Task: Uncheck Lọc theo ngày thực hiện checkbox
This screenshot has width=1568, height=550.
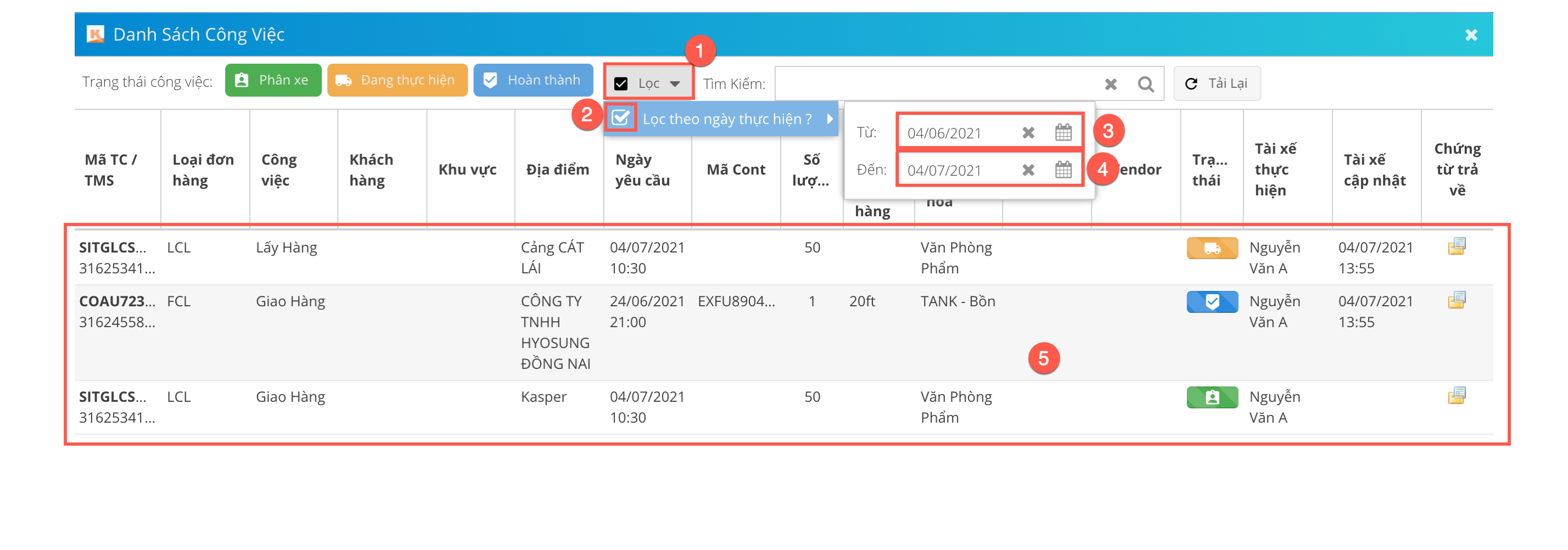Action: point(620,117)
